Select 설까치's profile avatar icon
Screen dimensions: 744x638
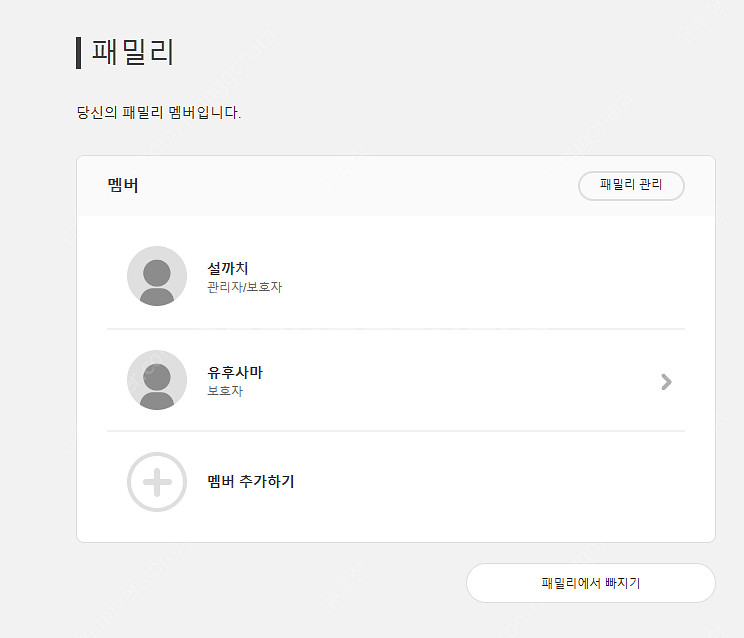(157, 276)
